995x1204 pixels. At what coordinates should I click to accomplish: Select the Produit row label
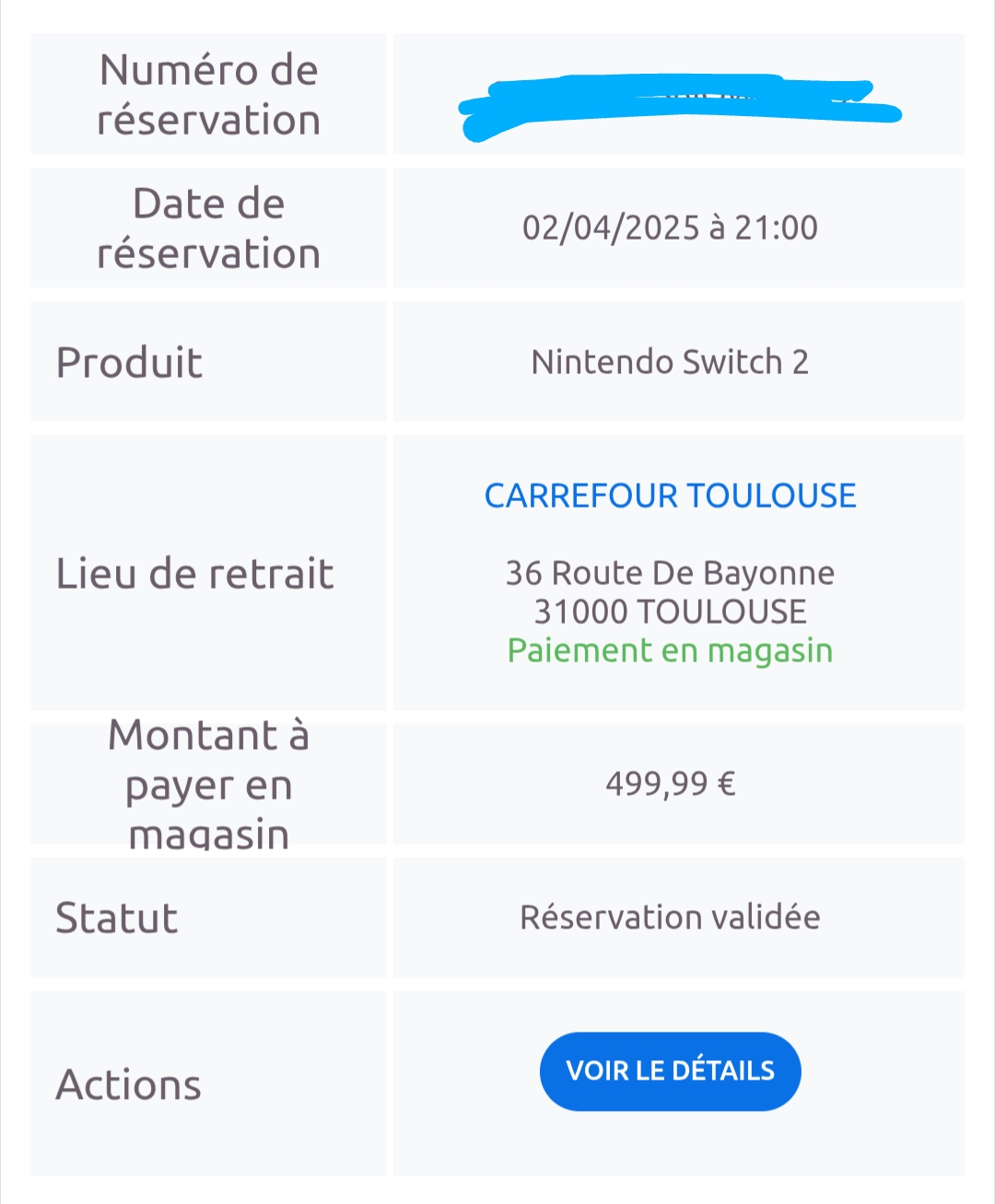tap(129, 362)
